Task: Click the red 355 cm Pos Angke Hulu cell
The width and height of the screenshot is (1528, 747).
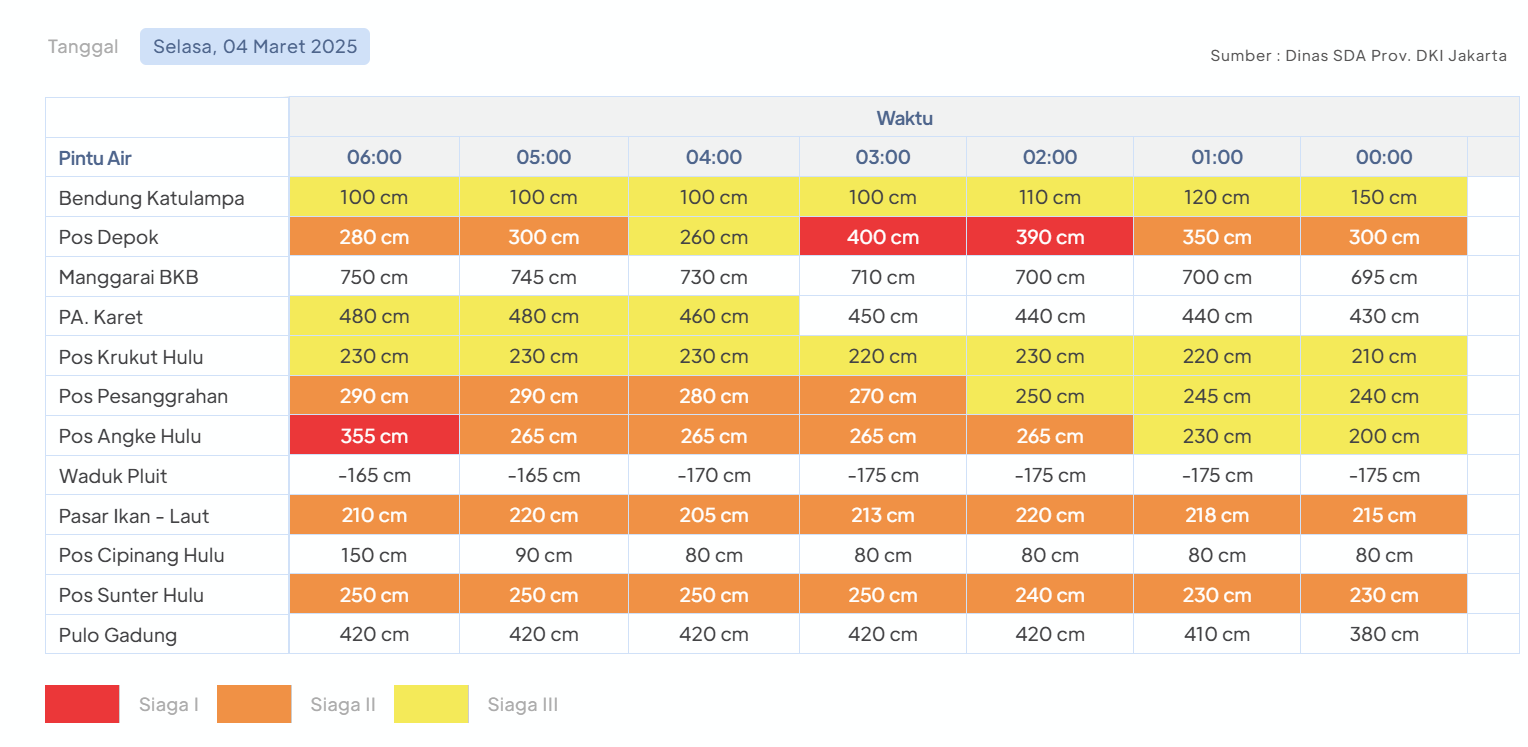Action: point(374,436)
